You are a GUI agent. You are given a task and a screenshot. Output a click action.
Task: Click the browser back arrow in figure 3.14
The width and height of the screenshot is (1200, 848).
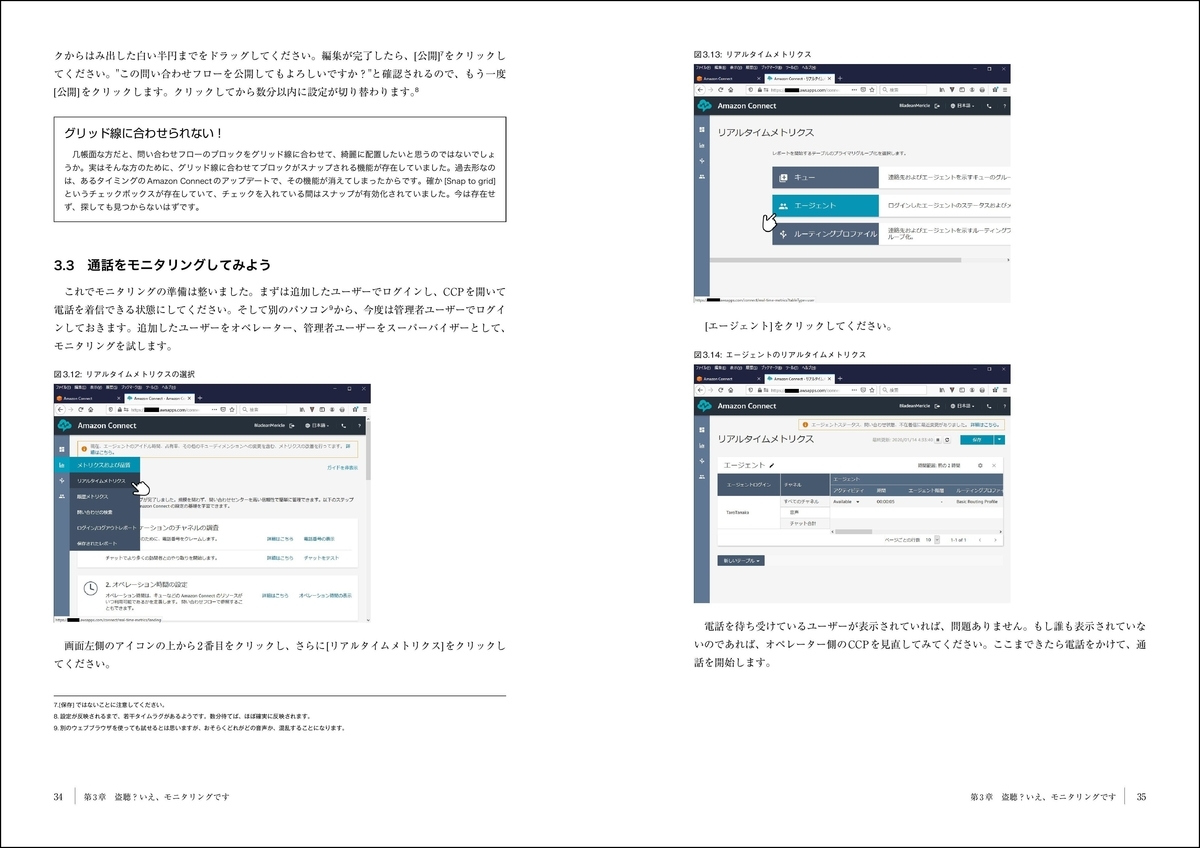[x=700, y=389]
